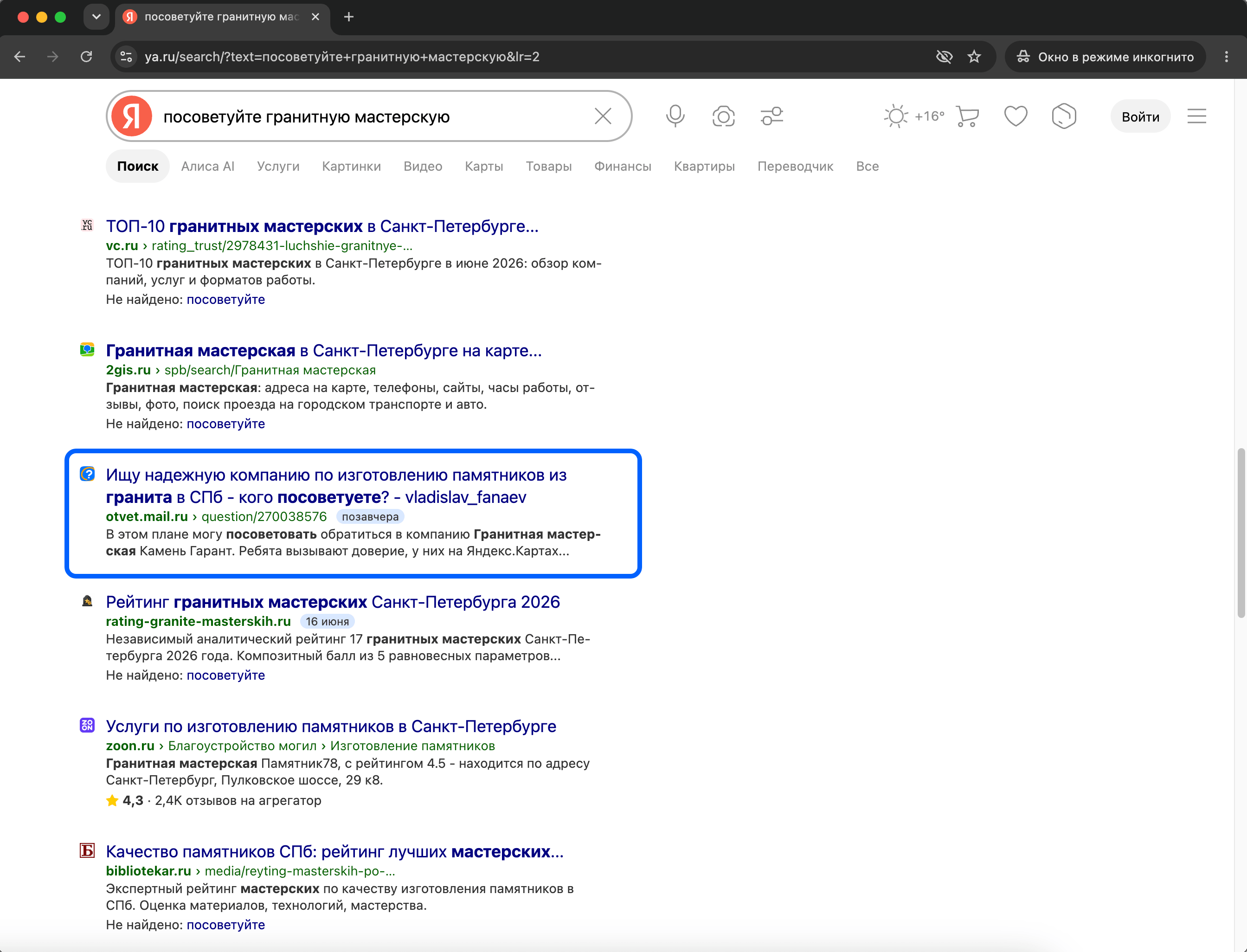Bookmark this page with star icon
The width and height of the screenshot is (1247, 952).
974,57
